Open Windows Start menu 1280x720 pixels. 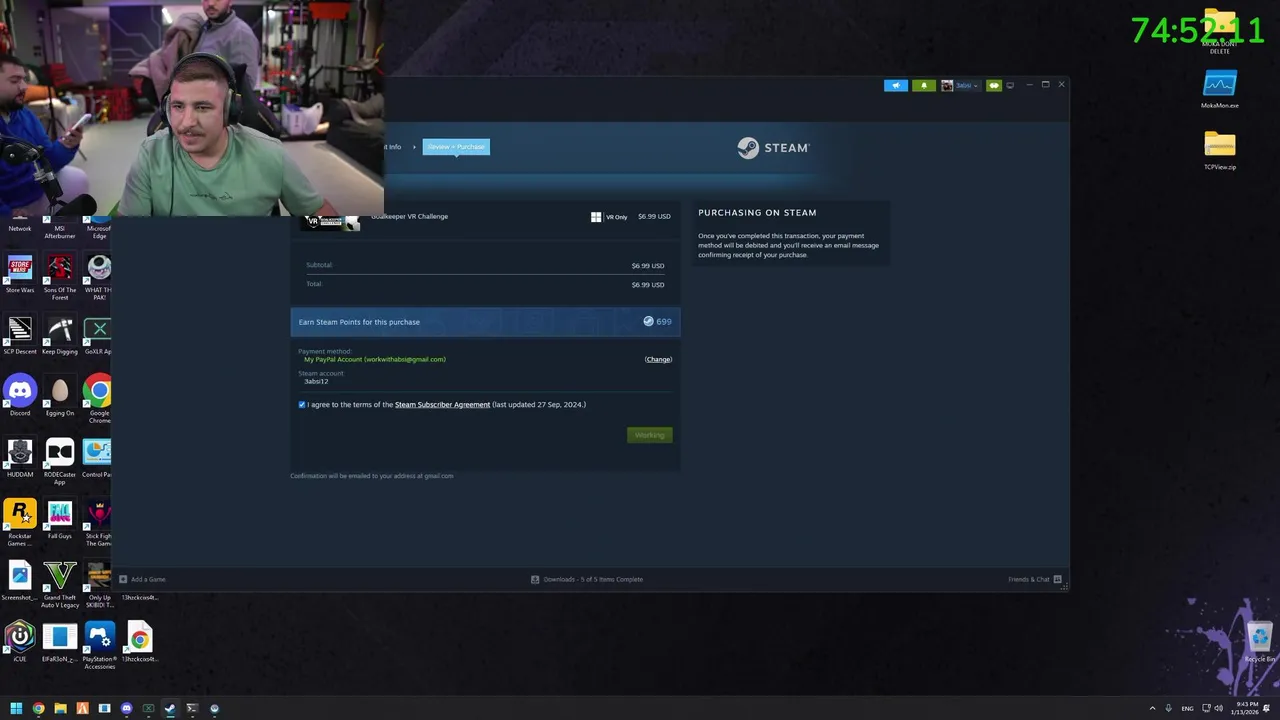pyautogui.click(x=16, y=708)
